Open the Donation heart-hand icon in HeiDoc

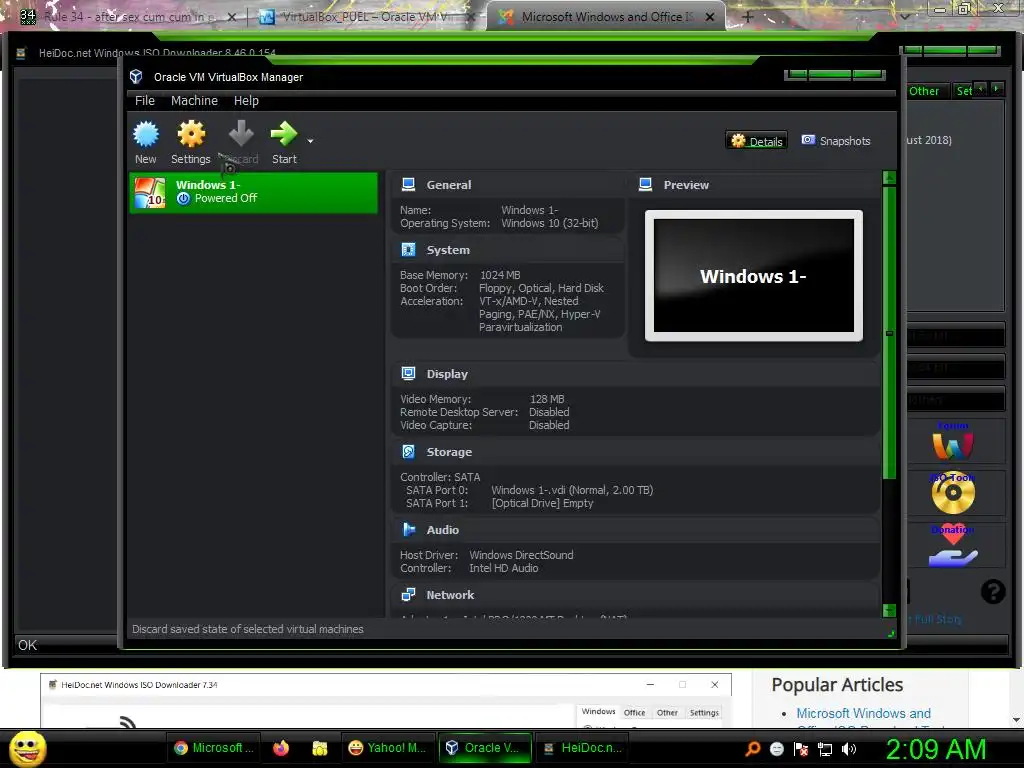click(953, 545)
